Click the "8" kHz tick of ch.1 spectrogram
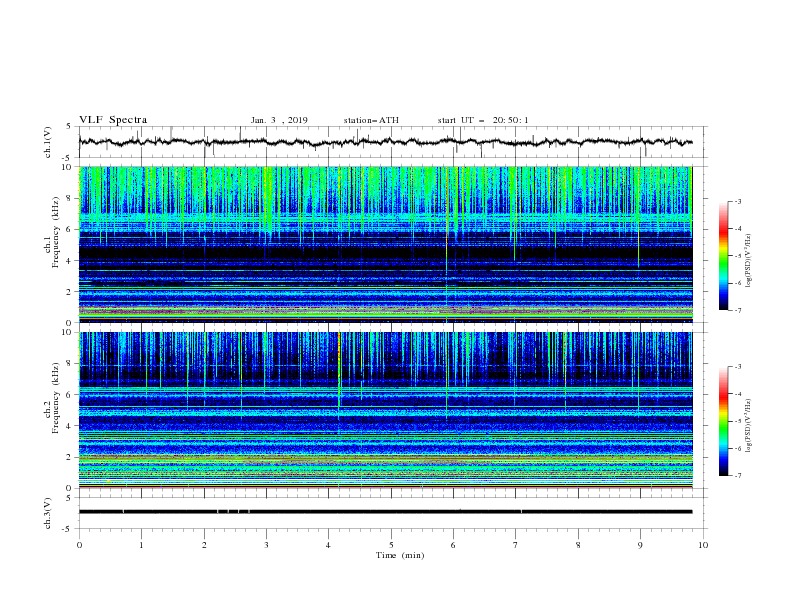Image resolution: width=792 pixels, height=612 pixels. [69, 198]
